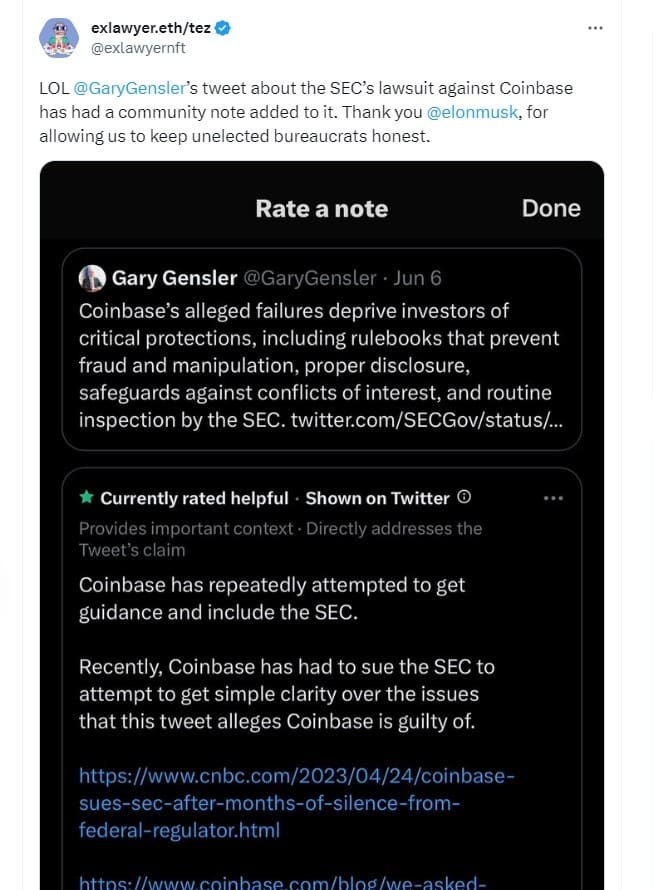Viewport: 653px width, 890px height.
Task: Click Gary Gensler's small profile picture
Action: (x=92, y=277)
